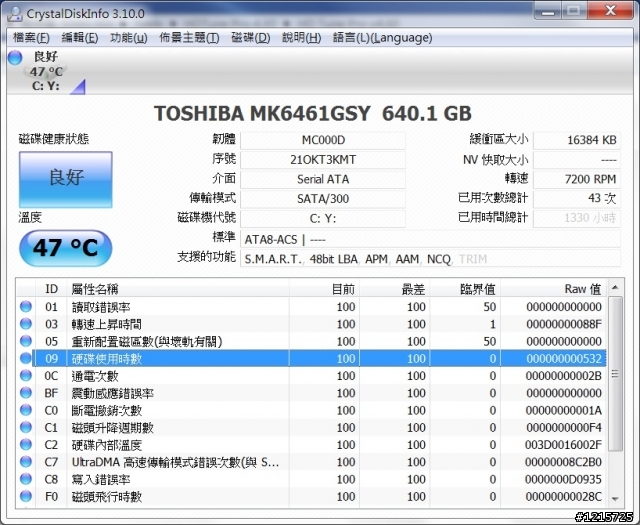Open the 磁碟(D) menu
The width and height of the screenshot is (640, 525).
[251, 38]
